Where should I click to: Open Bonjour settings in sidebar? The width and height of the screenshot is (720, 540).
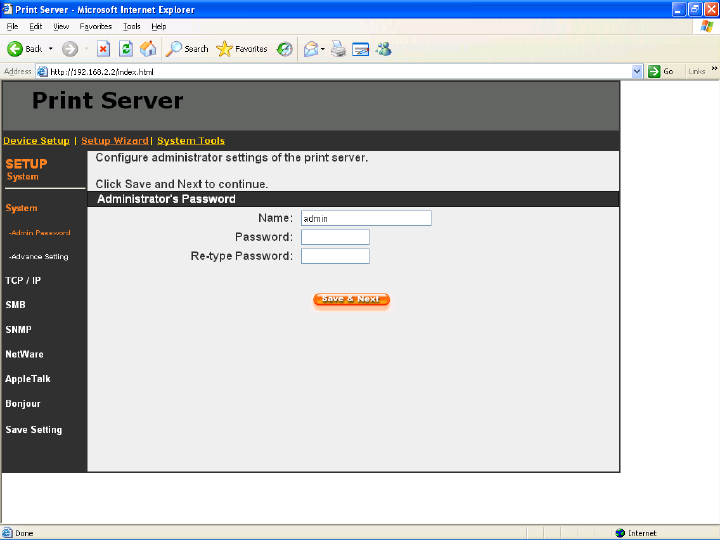[x=23, y=404]
